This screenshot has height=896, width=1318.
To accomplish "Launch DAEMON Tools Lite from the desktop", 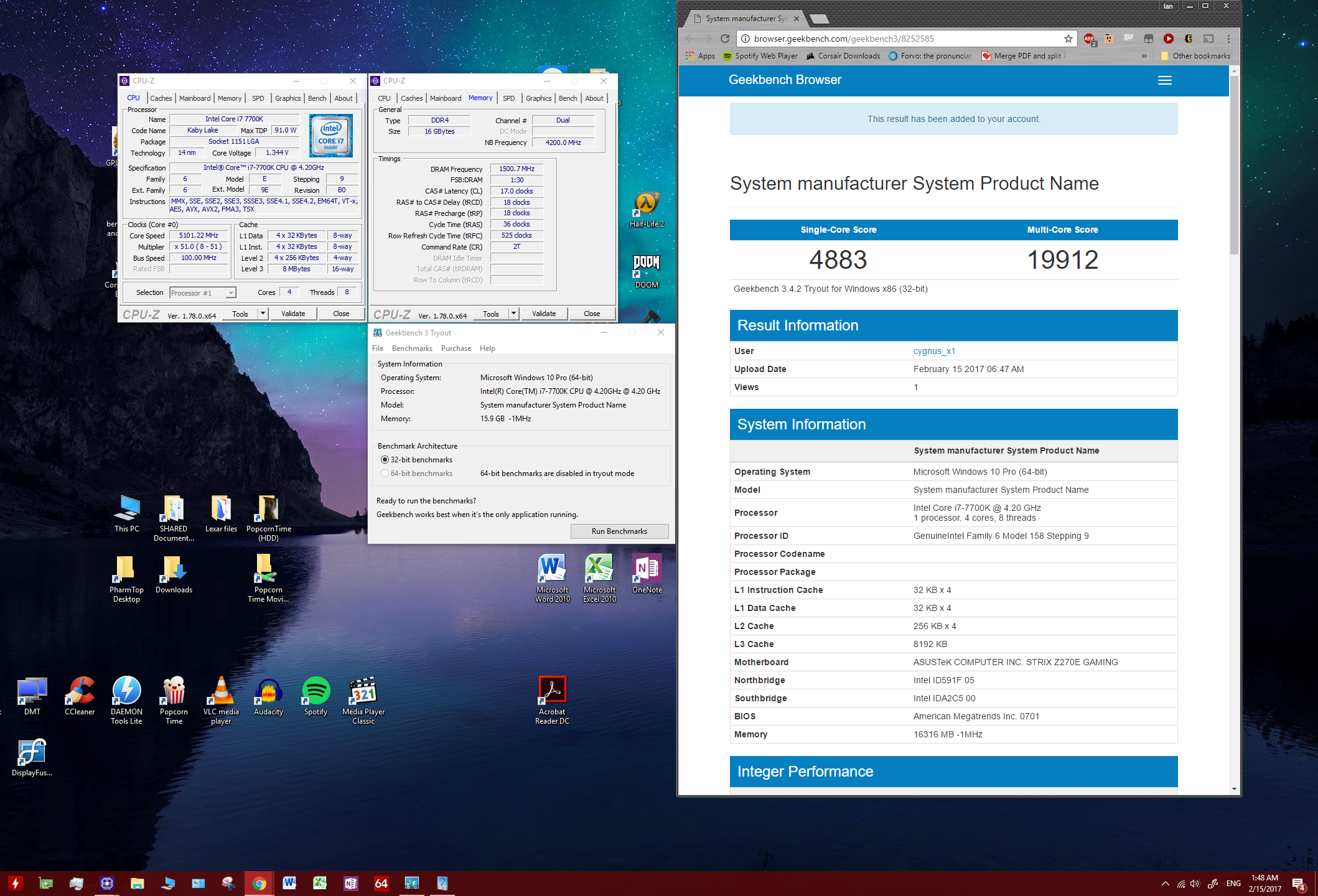I will (127, 701).
